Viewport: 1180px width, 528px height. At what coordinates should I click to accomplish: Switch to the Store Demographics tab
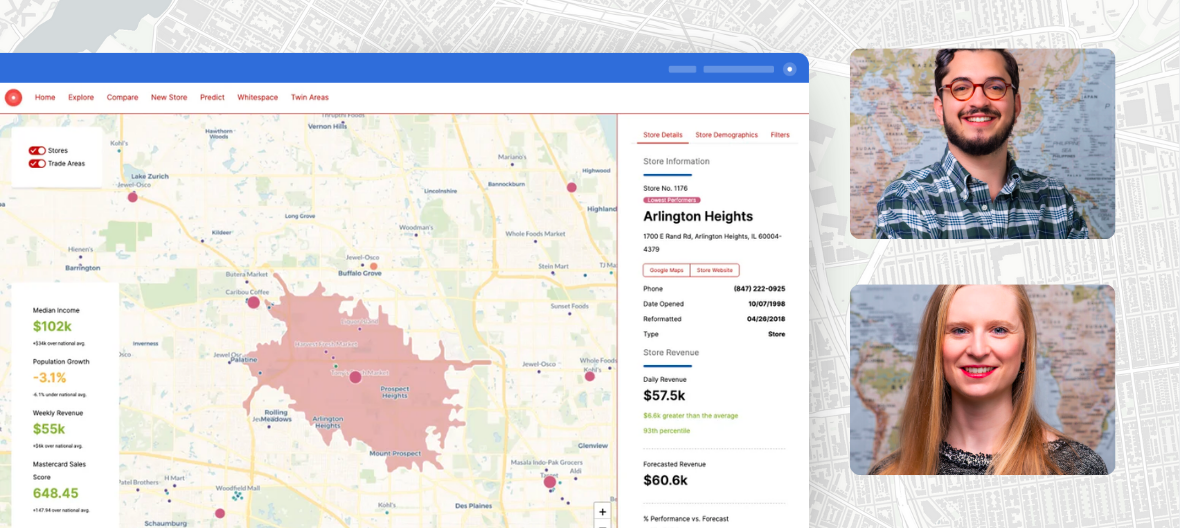[726, 135]
